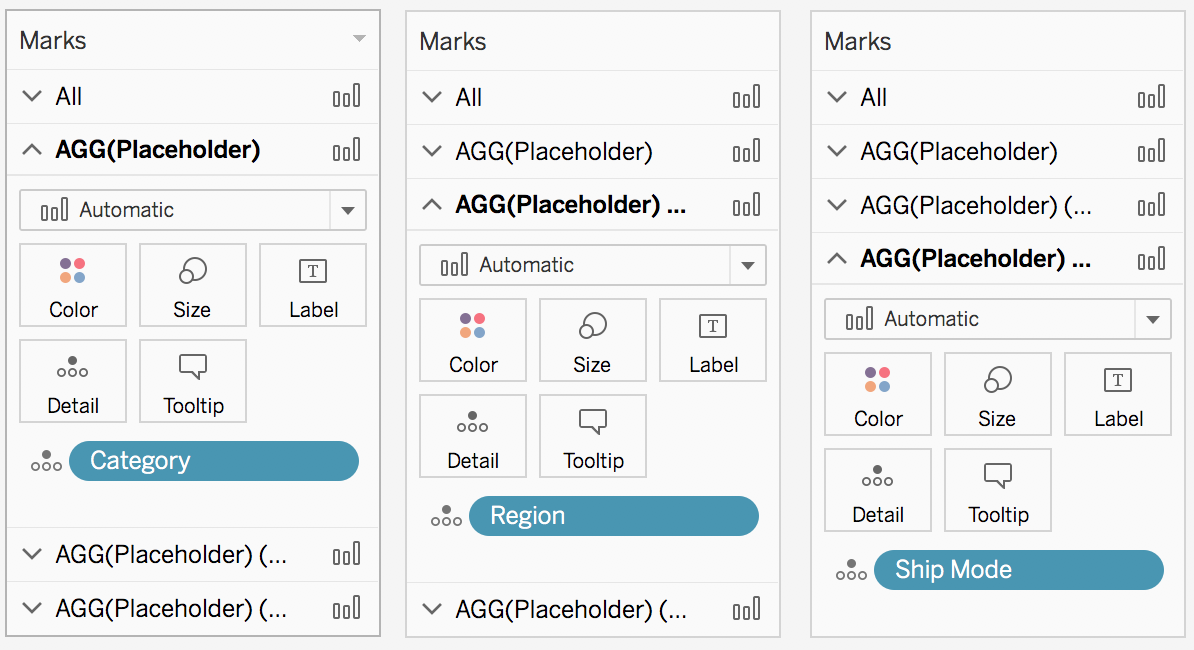The height and width of the screenshot is (650, 1194).
Task: Open the Color shelf in the first Marks card
Action: click(x=72, y=284)
